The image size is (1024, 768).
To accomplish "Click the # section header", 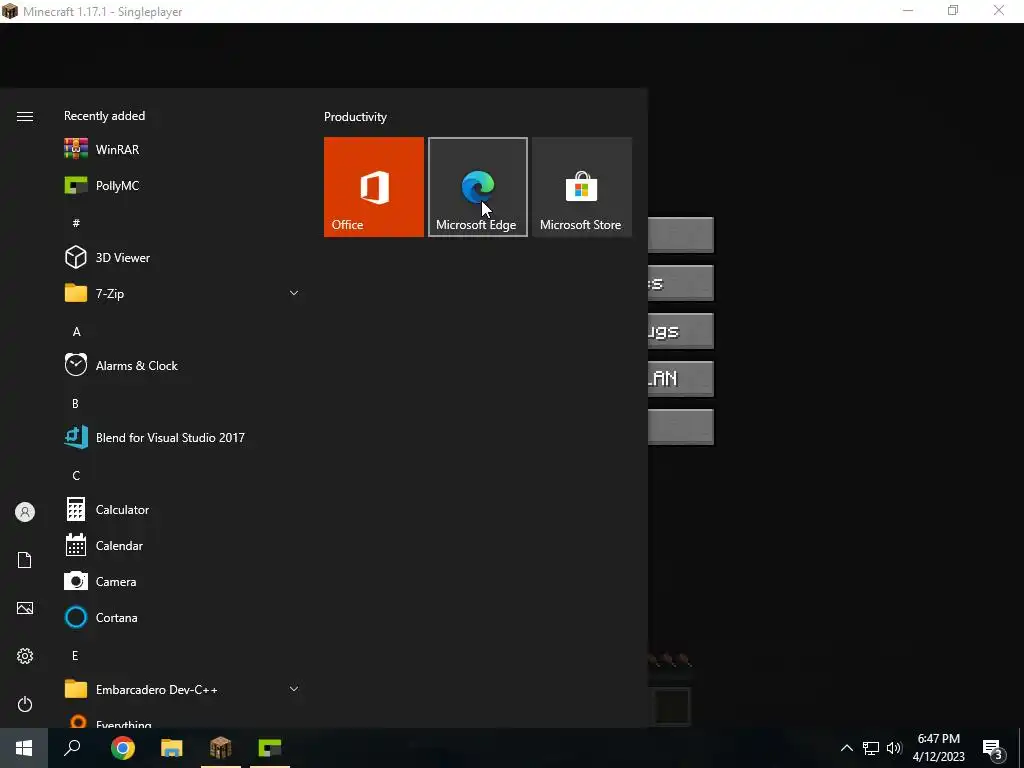I will [x=76, y=223].
